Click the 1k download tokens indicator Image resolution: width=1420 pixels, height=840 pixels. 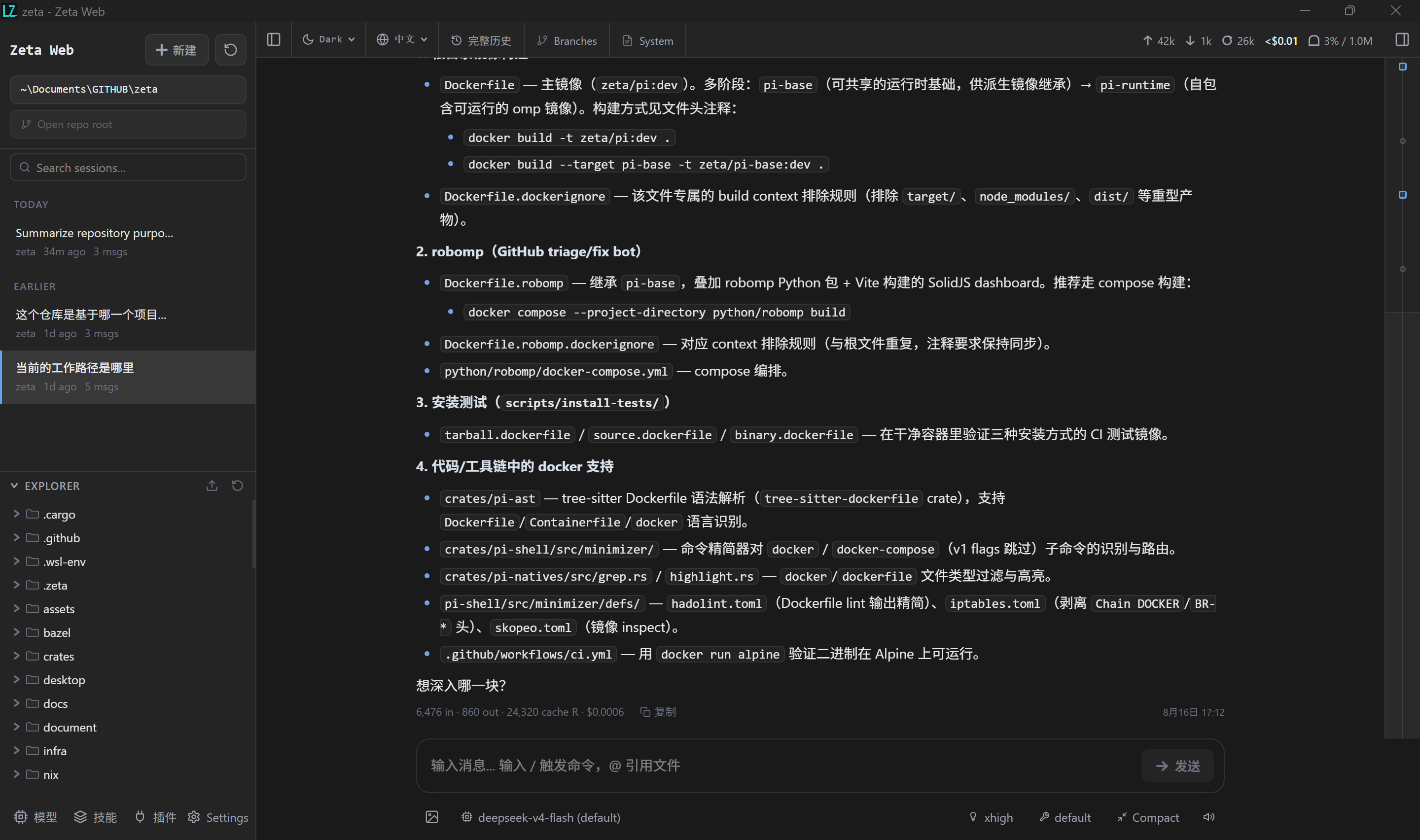click(x=1199, y=41)
